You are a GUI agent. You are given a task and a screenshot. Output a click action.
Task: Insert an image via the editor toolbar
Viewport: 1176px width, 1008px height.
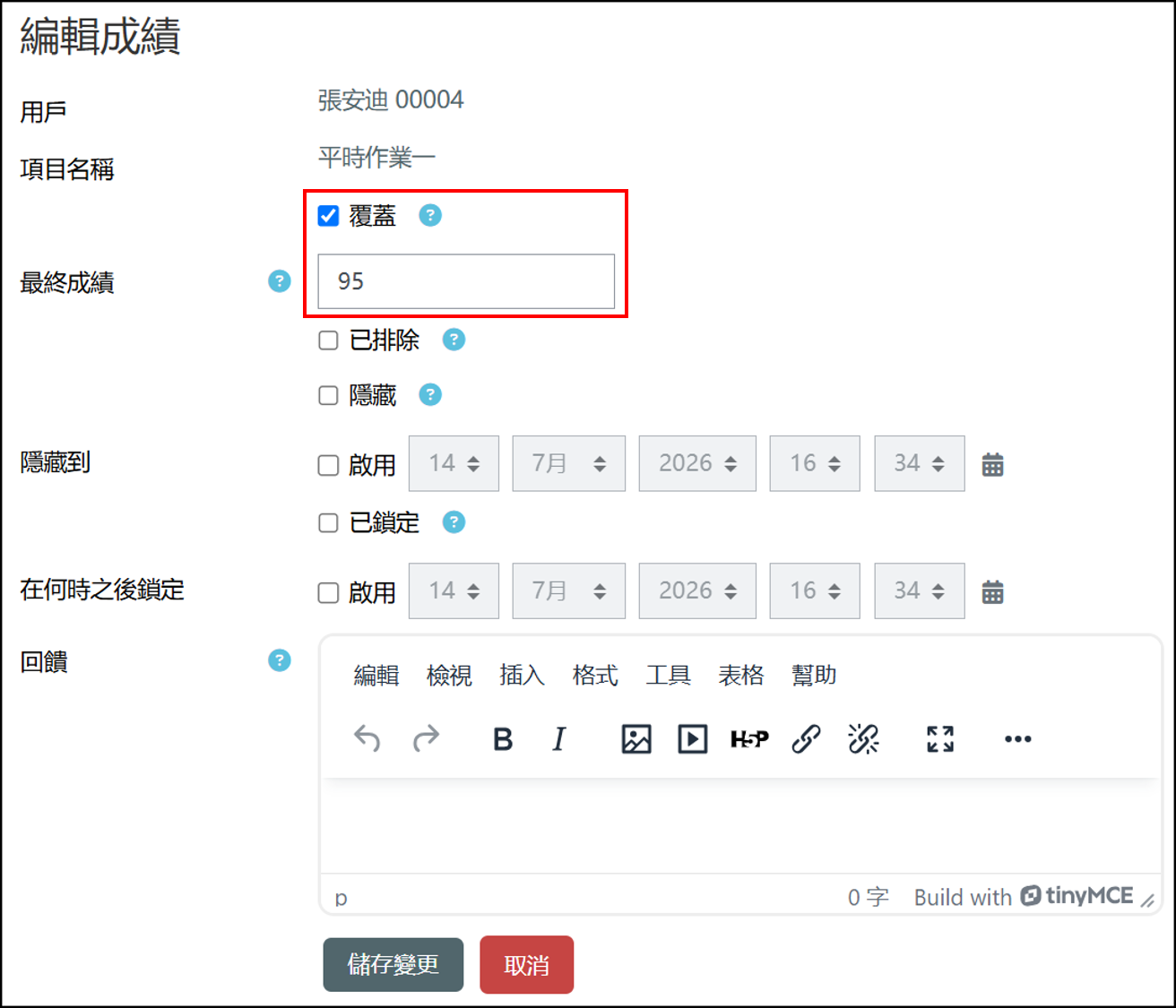point(636,739)
